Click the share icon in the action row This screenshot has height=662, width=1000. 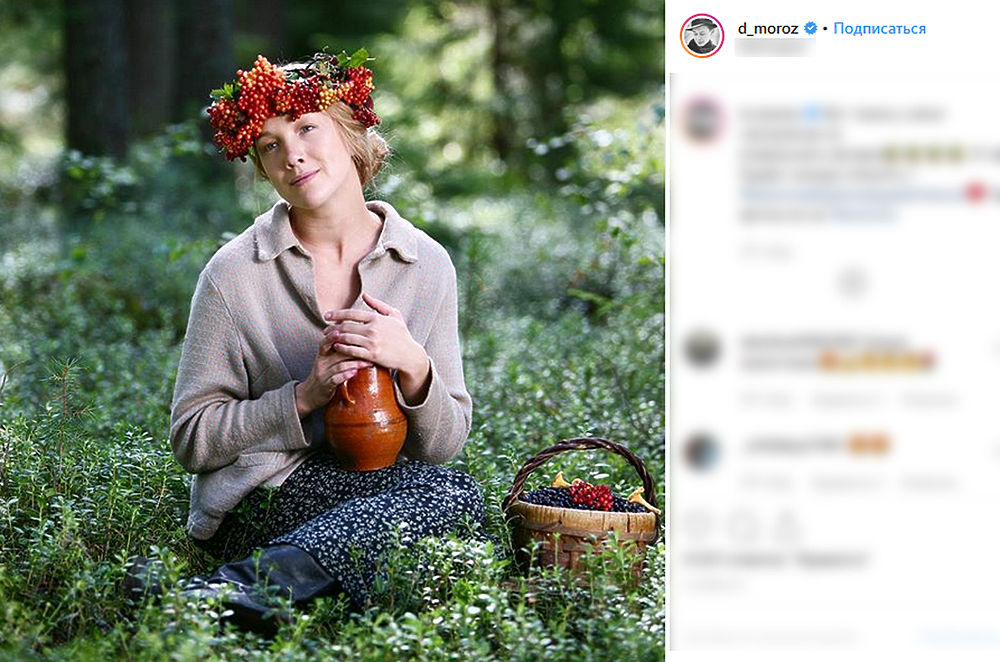coord(786,525)
